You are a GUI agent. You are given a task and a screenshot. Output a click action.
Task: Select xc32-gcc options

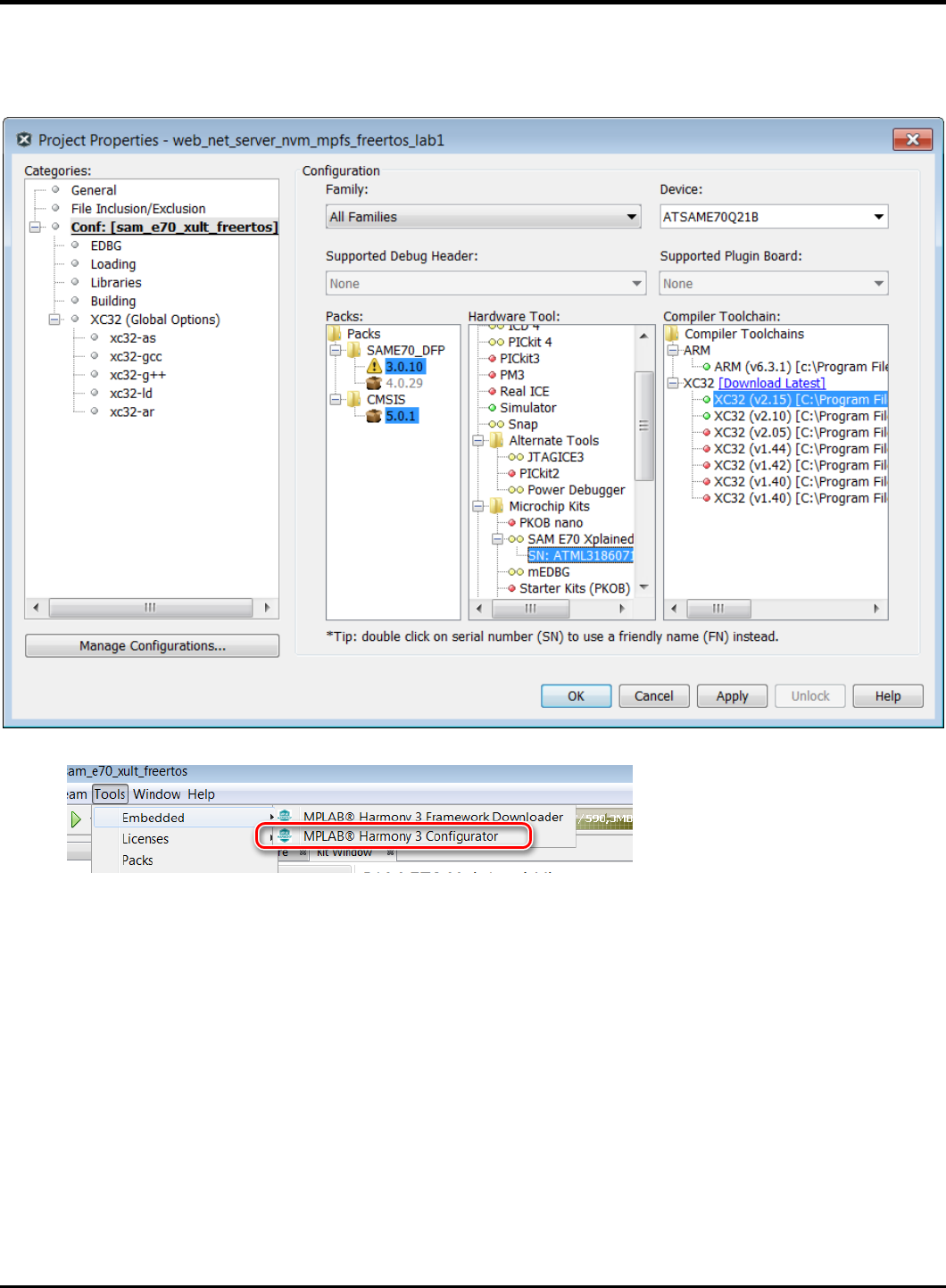[x=136, y=357]
